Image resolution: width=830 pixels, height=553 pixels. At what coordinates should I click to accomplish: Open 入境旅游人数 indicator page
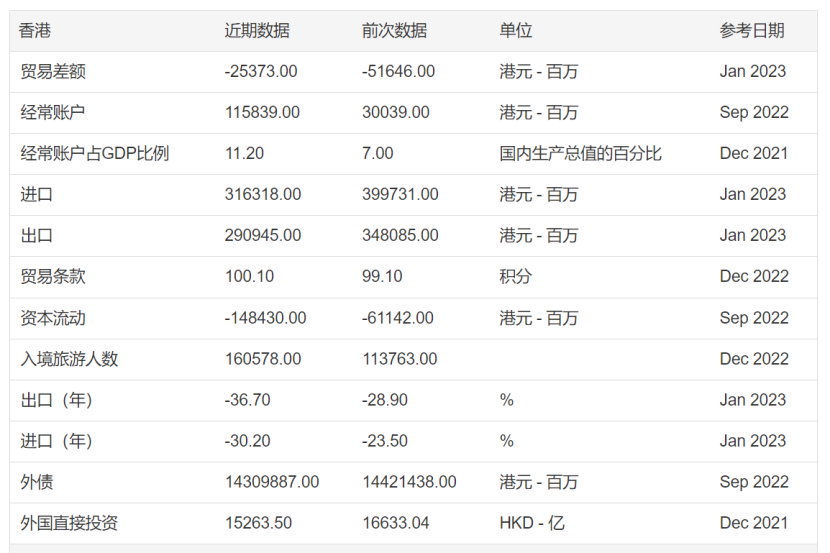coord(69,359)
